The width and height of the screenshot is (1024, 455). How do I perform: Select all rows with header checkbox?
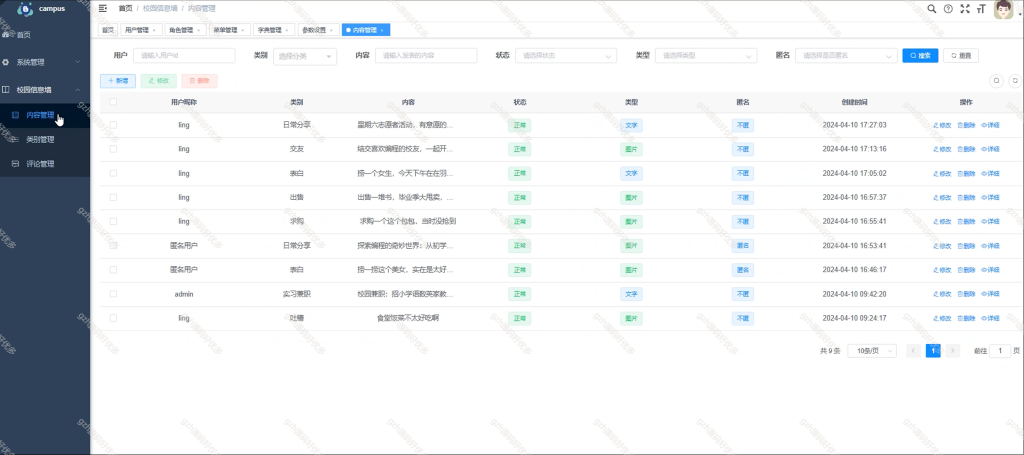(114, 102)
